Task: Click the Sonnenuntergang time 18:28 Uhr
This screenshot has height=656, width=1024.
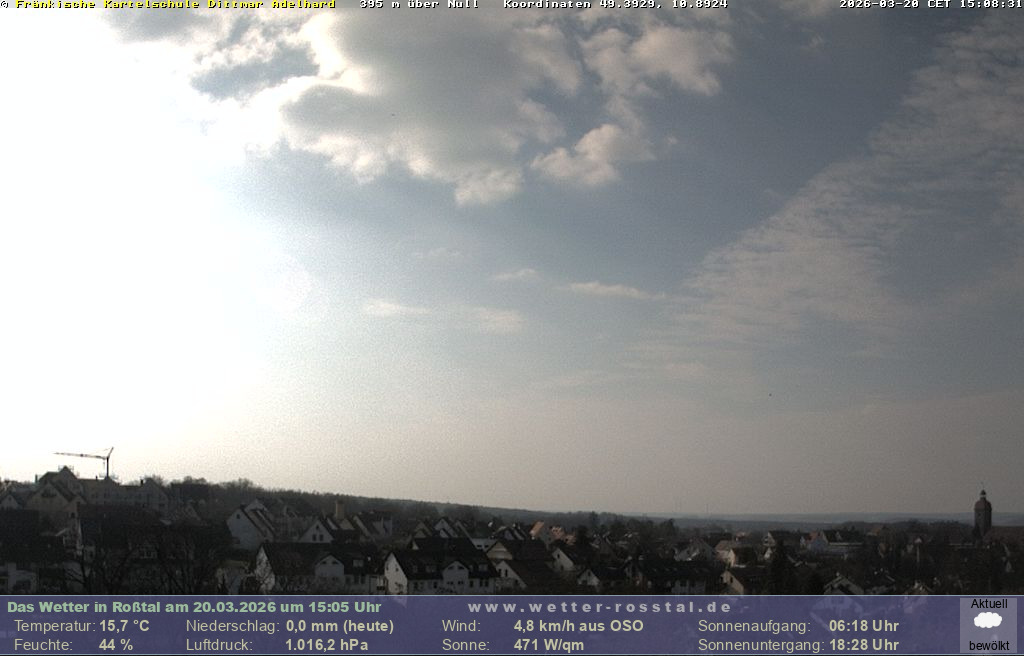Action: [x=863, y=645]
